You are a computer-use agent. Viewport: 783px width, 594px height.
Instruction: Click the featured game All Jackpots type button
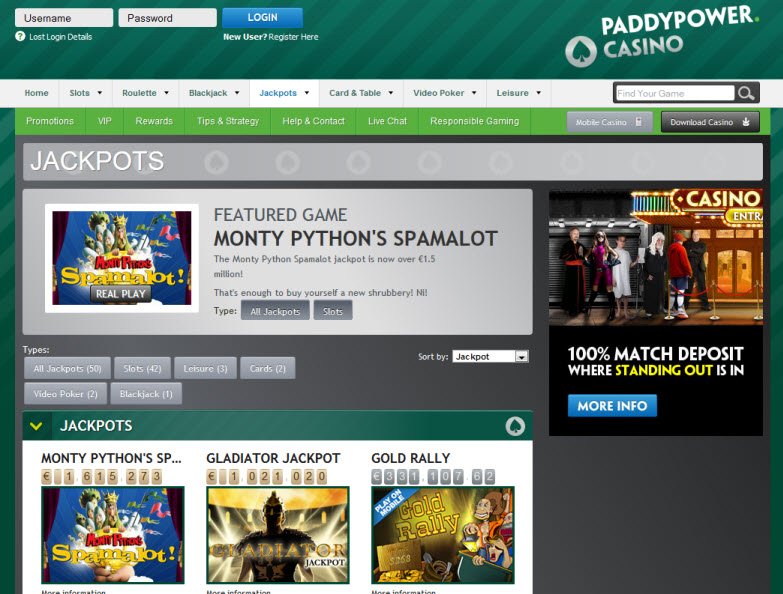coord(275,311)
